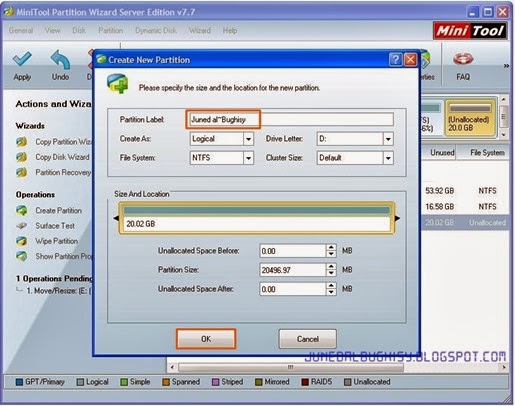Click the Partition Recovery wizard icon

pos(22,172)
